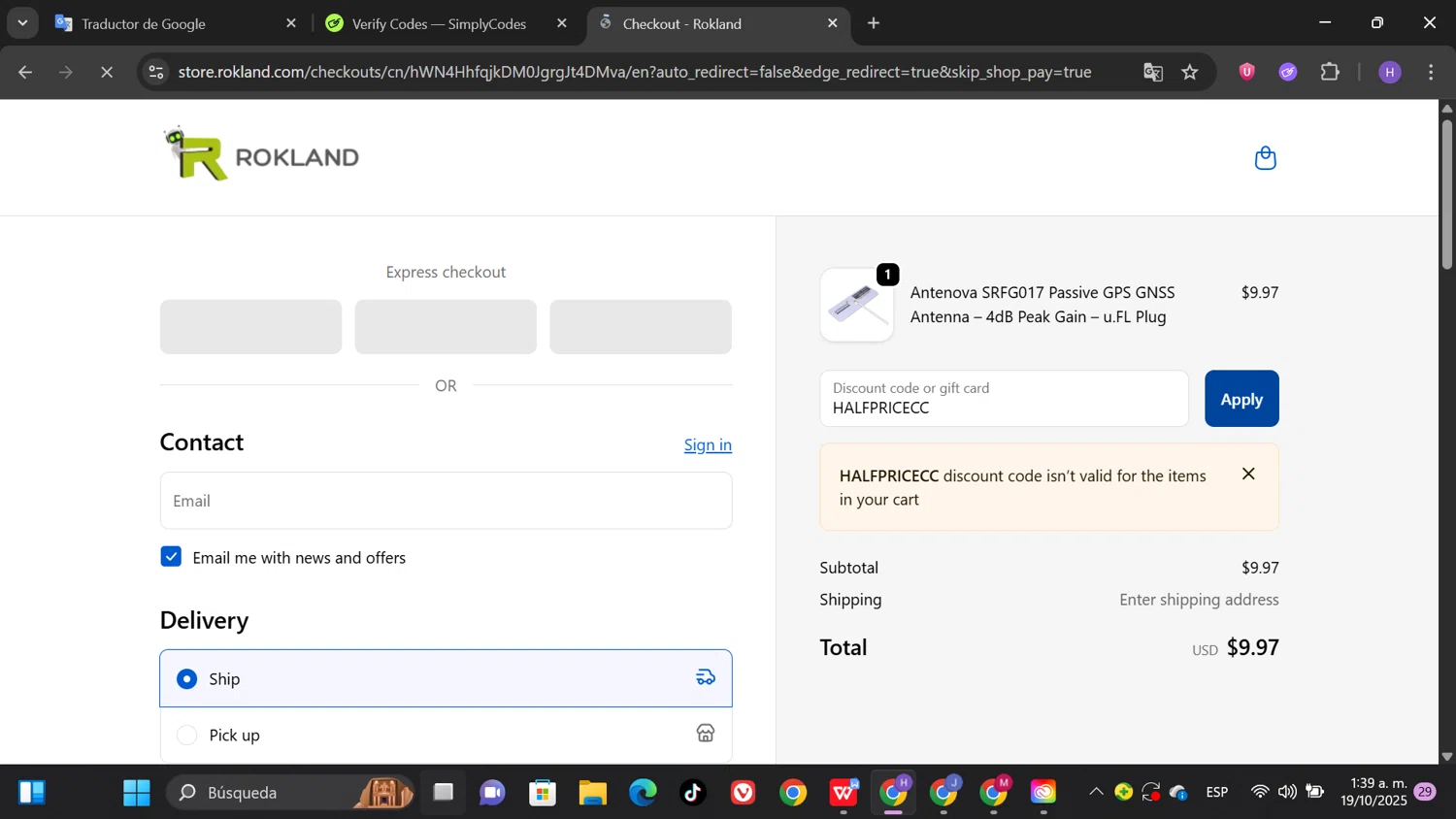View site information icon in address bar

[x=157, y=73]
